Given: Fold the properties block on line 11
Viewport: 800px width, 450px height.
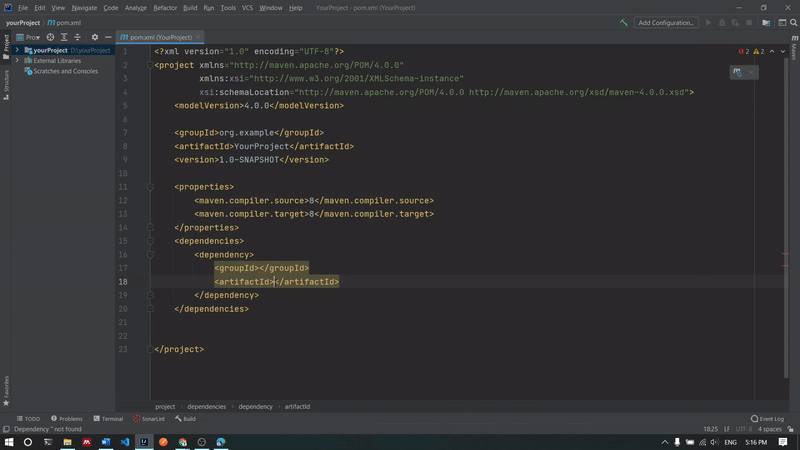Looking at the screenshot, I should [150, 187].
